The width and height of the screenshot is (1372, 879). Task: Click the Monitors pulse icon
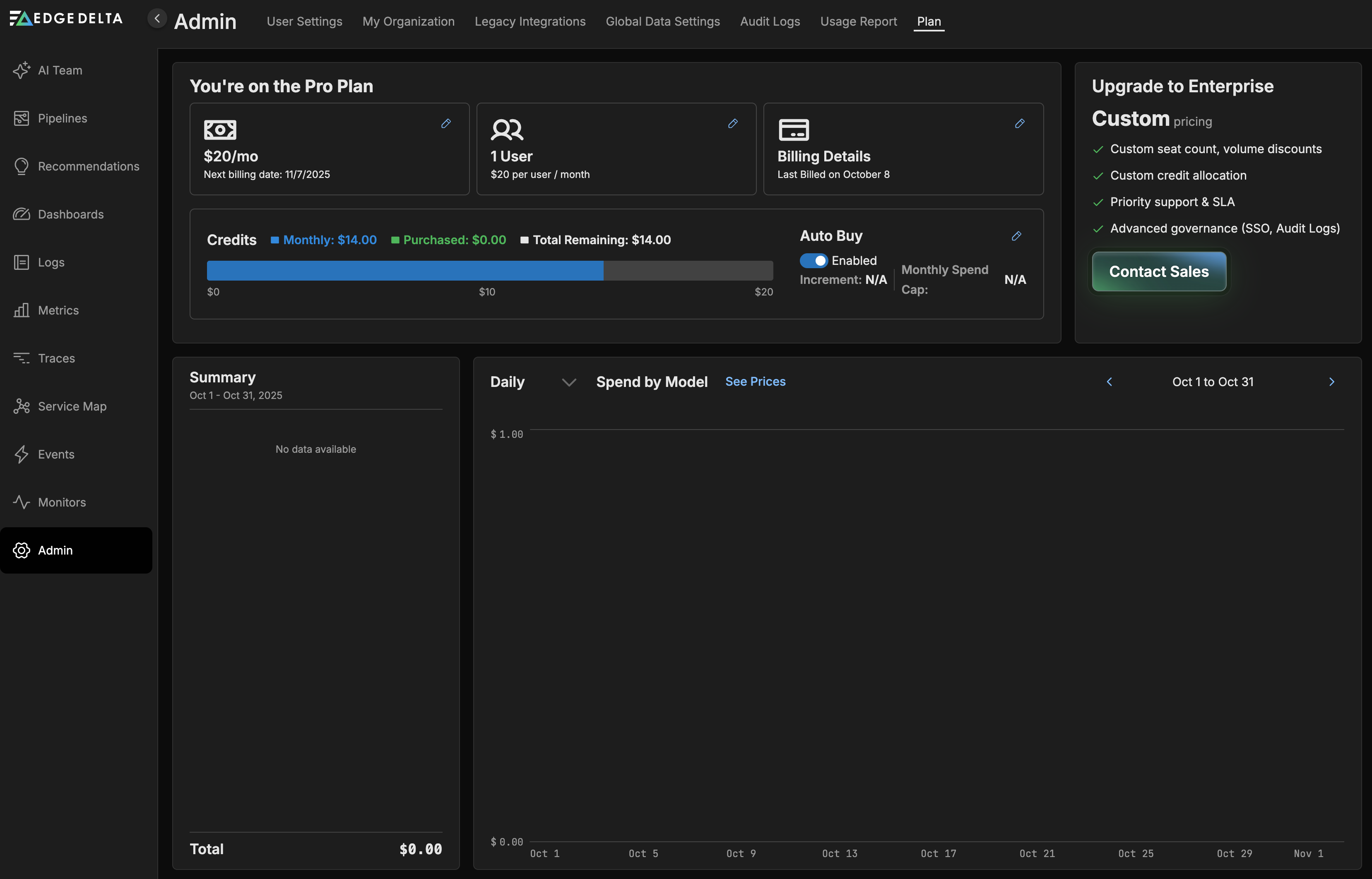[21, 502]
